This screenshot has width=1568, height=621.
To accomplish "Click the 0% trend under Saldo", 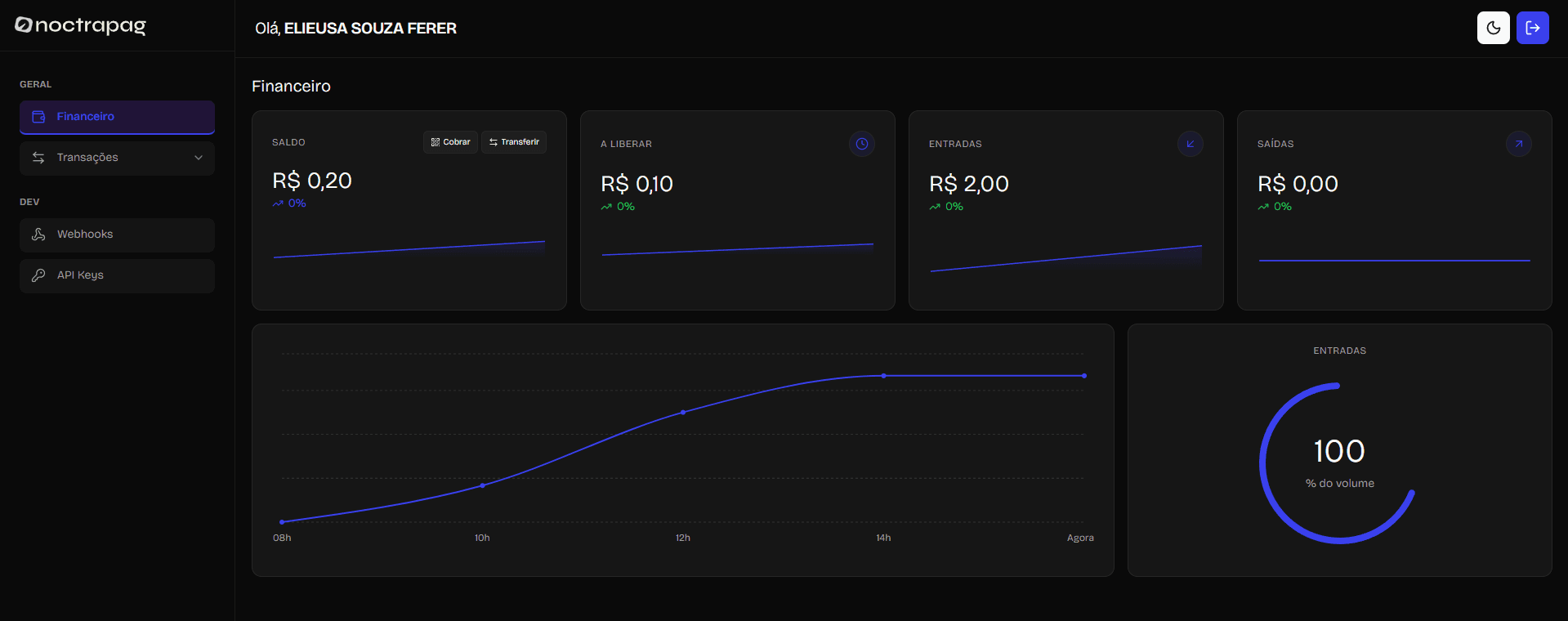I will click(289, 203).
